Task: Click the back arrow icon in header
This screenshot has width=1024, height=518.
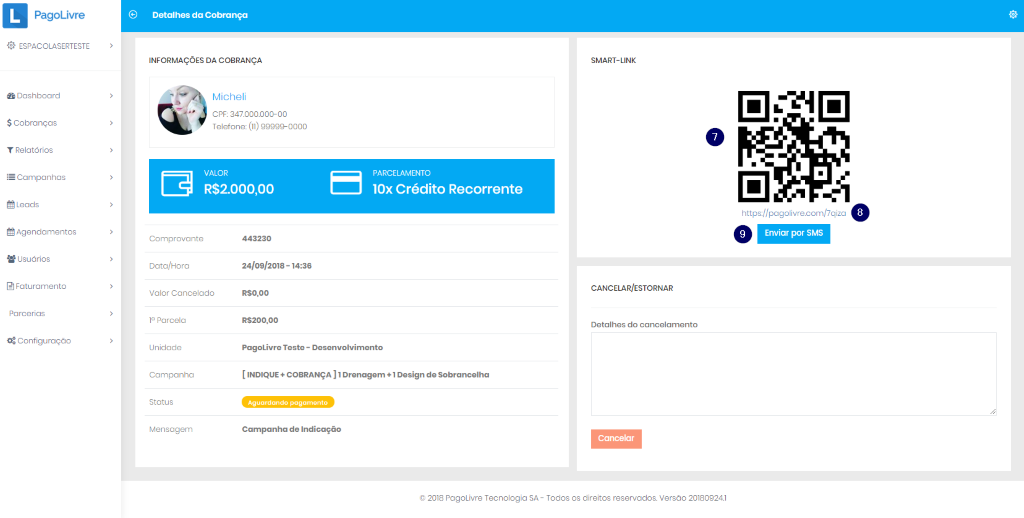Action: click(x=133, y=14)
